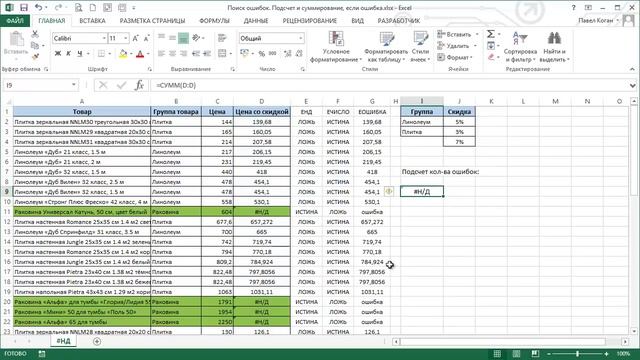Open the Format (Формат) cells menu

point(455,57)
